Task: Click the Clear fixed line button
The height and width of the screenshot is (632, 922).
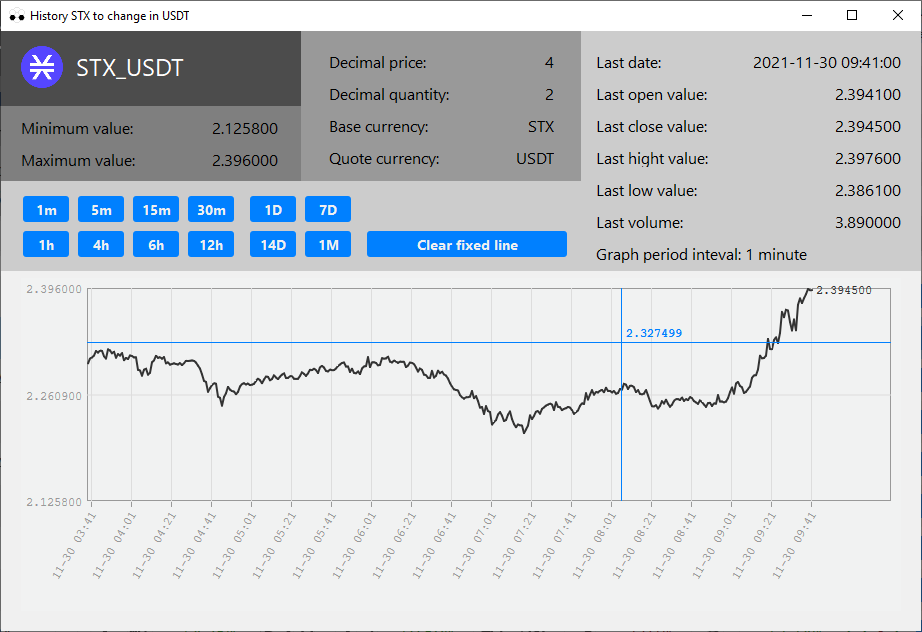Action: [467, 244]
